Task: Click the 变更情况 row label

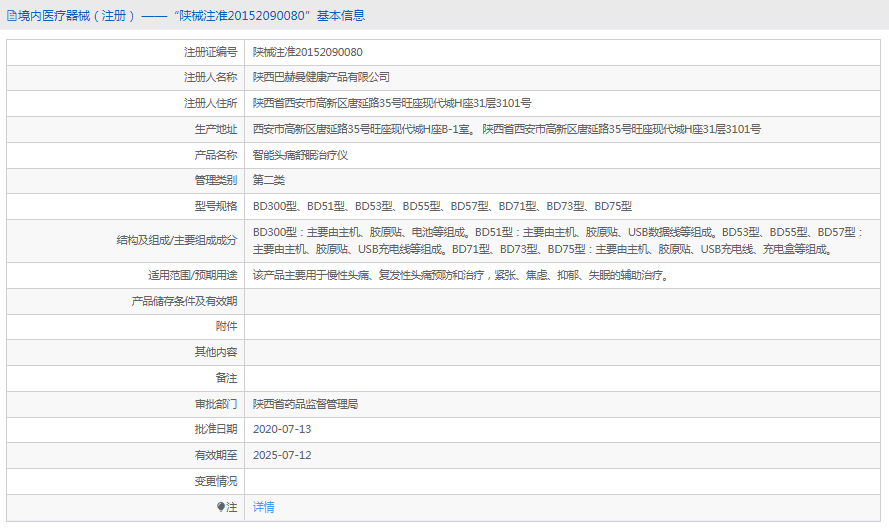Action: (x=215, y=481)
